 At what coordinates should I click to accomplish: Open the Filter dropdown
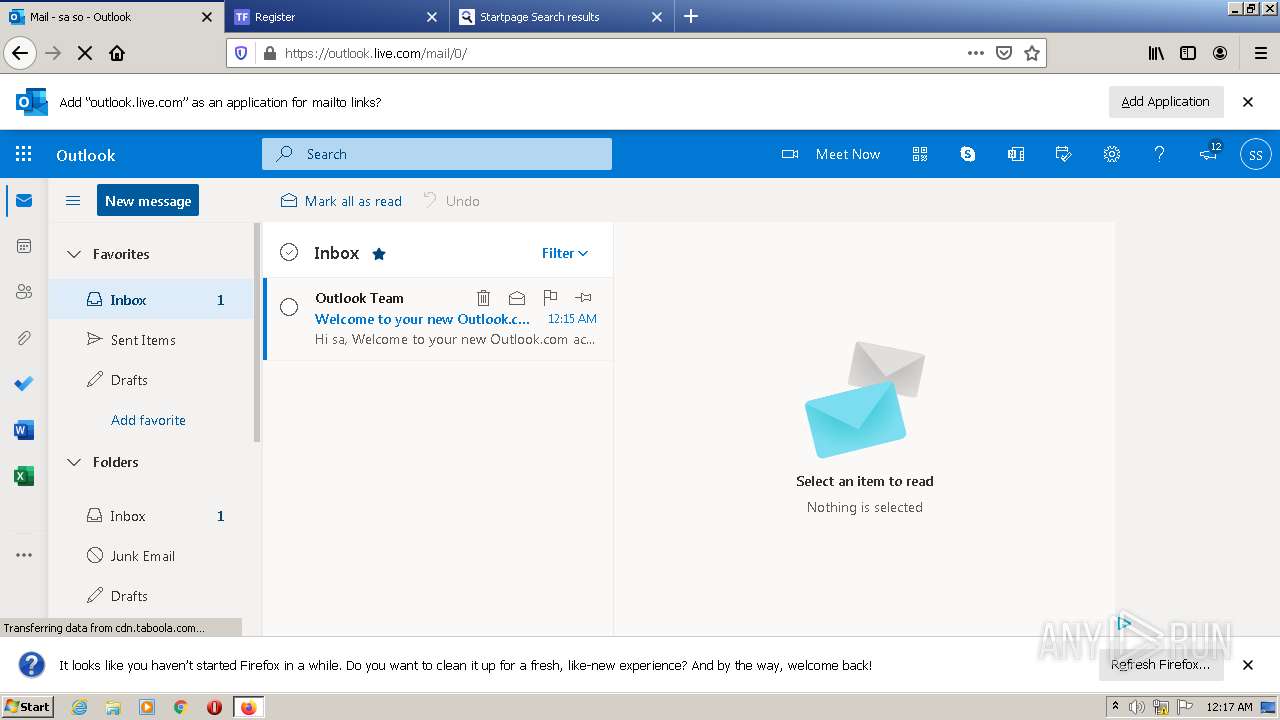pos(565,253)
